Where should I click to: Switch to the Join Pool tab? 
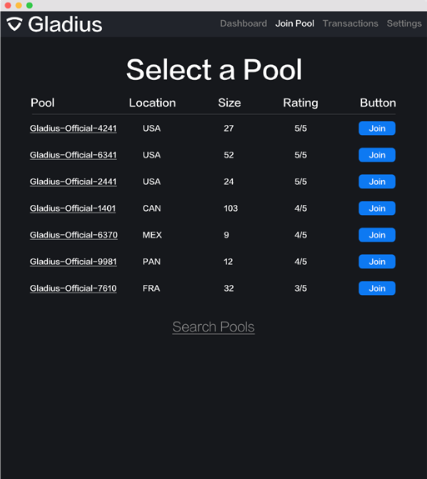click(295, 24)
